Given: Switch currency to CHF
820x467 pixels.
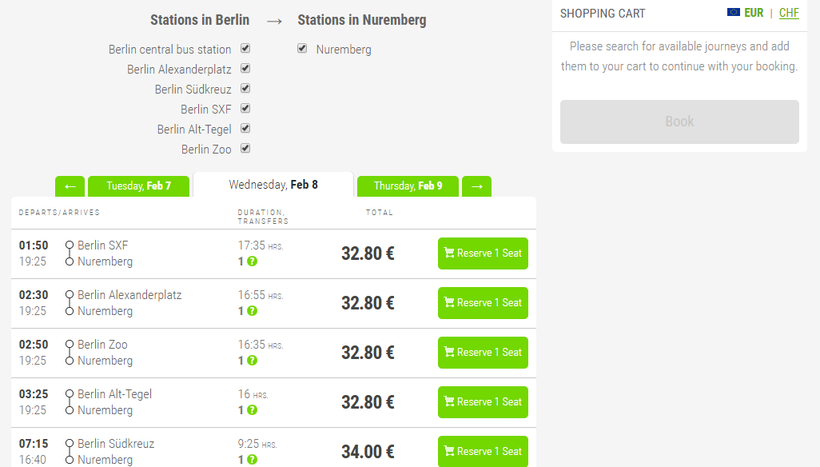Looking at the screenshot, I should 789,13.
